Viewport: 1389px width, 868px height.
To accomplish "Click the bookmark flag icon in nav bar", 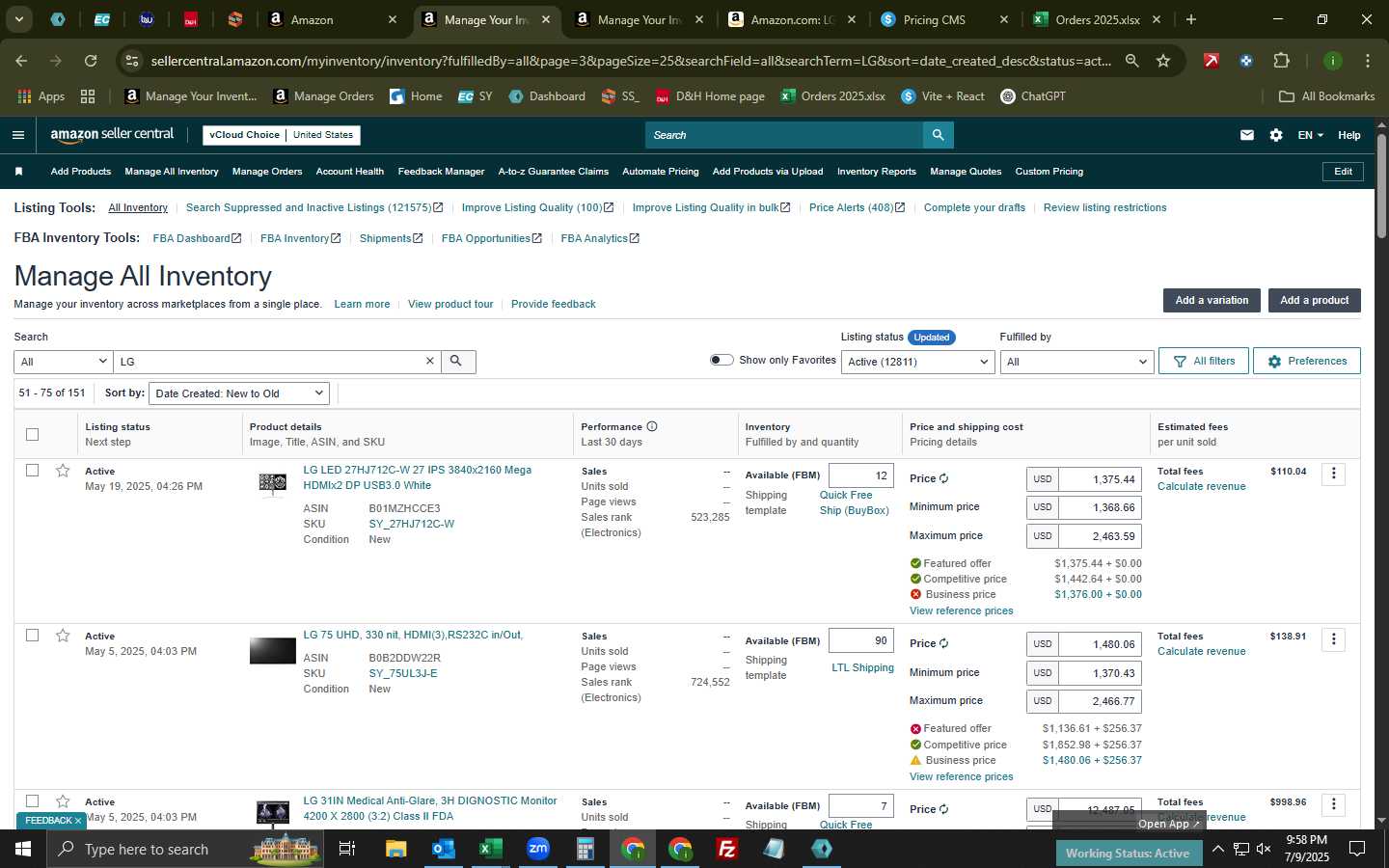I will [18, 172].
